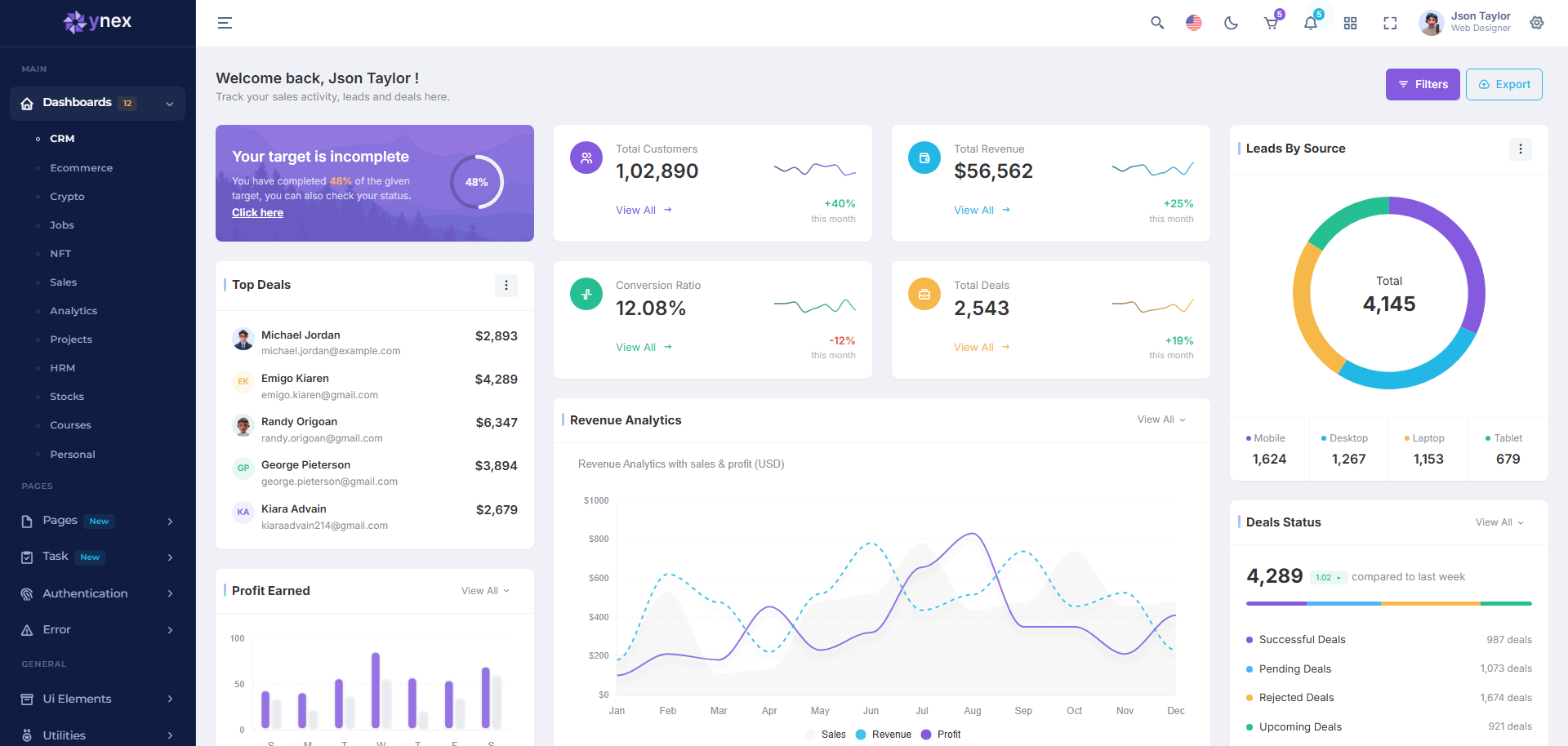The height and width of the screenshot is (746, 1568).
Task: Open Projects dashboard in sidebar
Action: click(71, 340)
